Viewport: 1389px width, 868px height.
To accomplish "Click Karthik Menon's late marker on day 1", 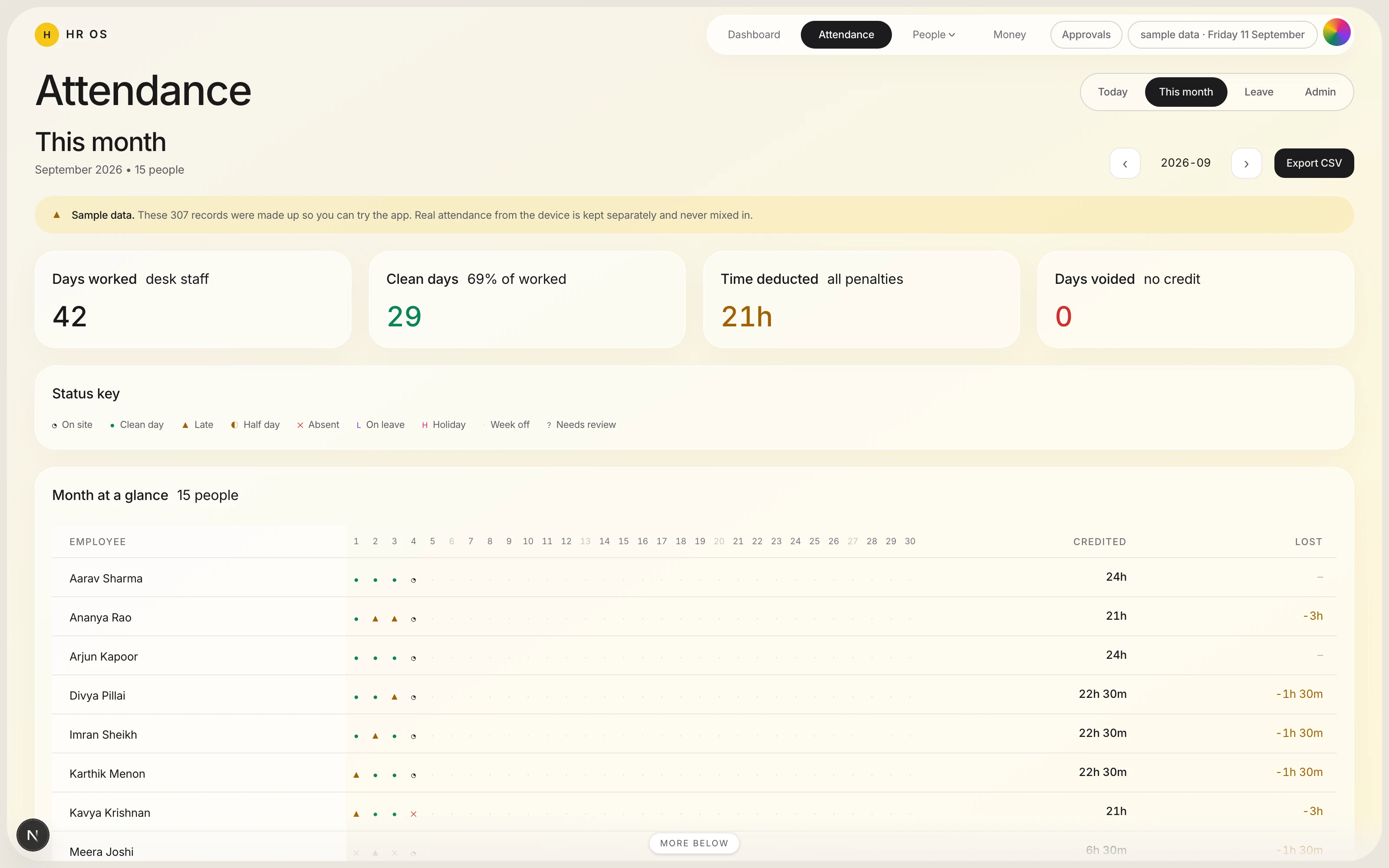I will coord(356,775).
